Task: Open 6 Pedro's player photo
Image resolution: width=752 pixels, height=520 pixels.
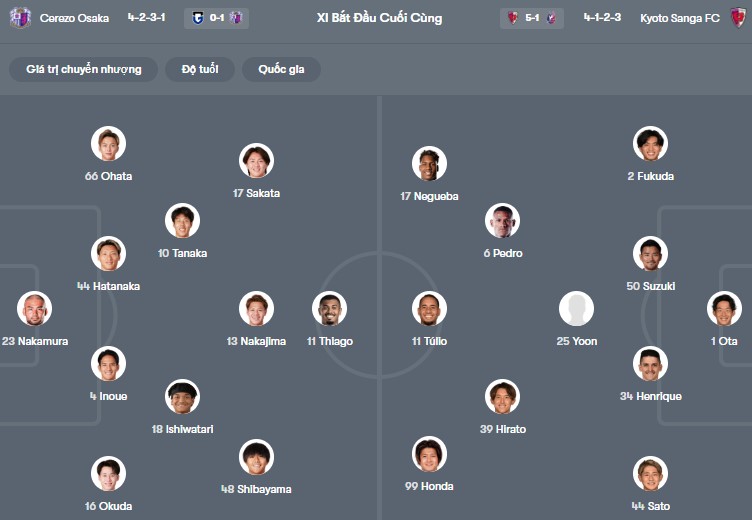Action: click(502, 221)
